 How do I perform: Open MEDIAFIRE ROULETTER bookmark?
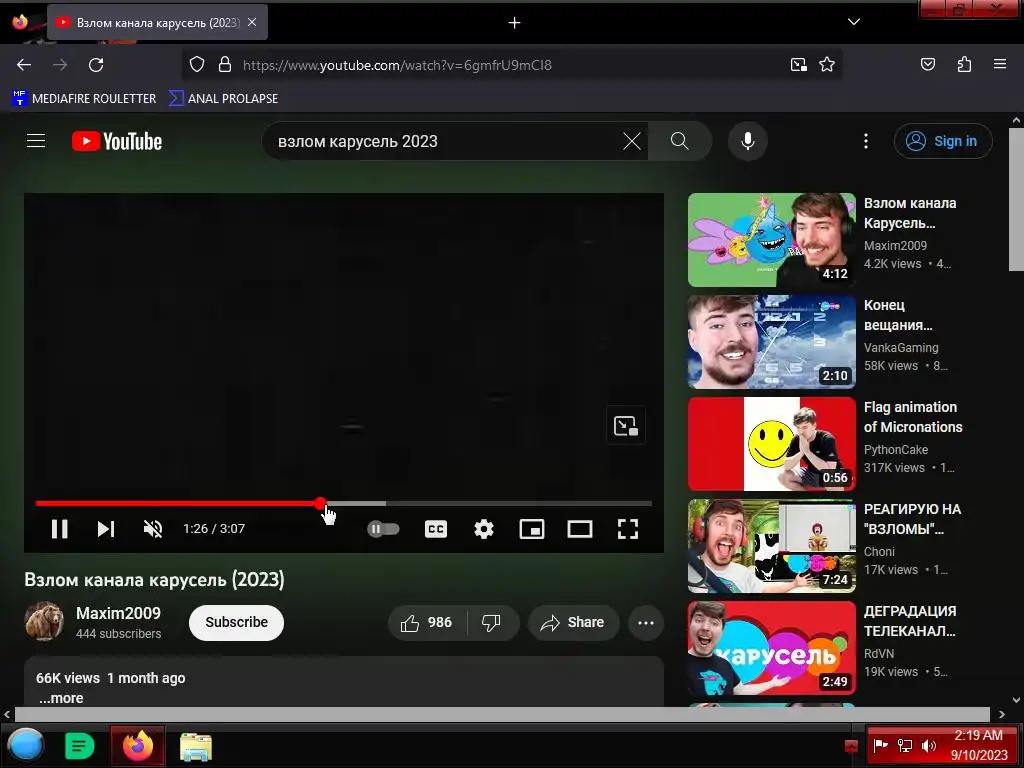[x=84, y=99]
